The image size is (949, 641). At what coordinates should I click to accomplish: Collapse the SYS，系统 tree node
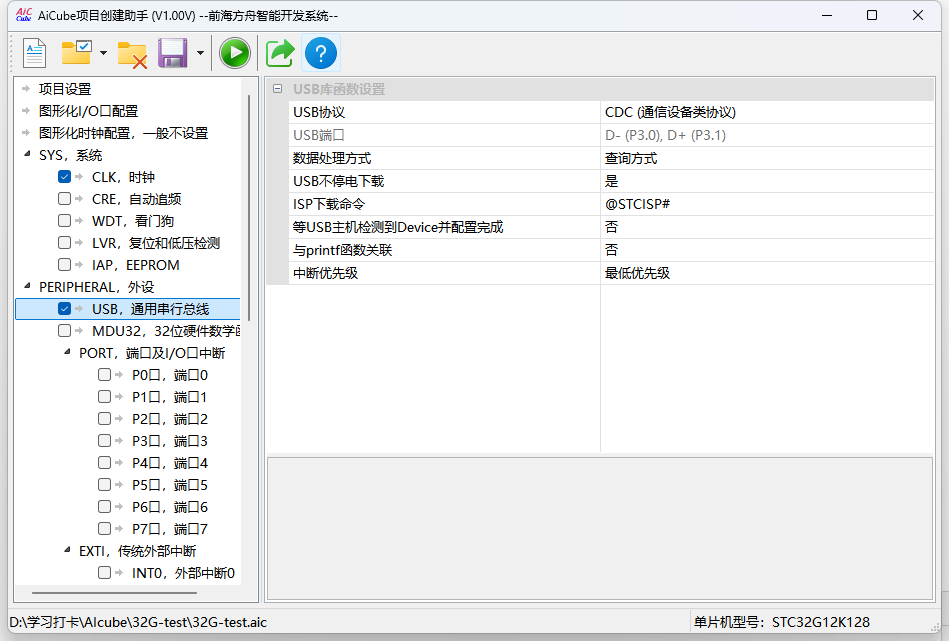tap(27, 154)
